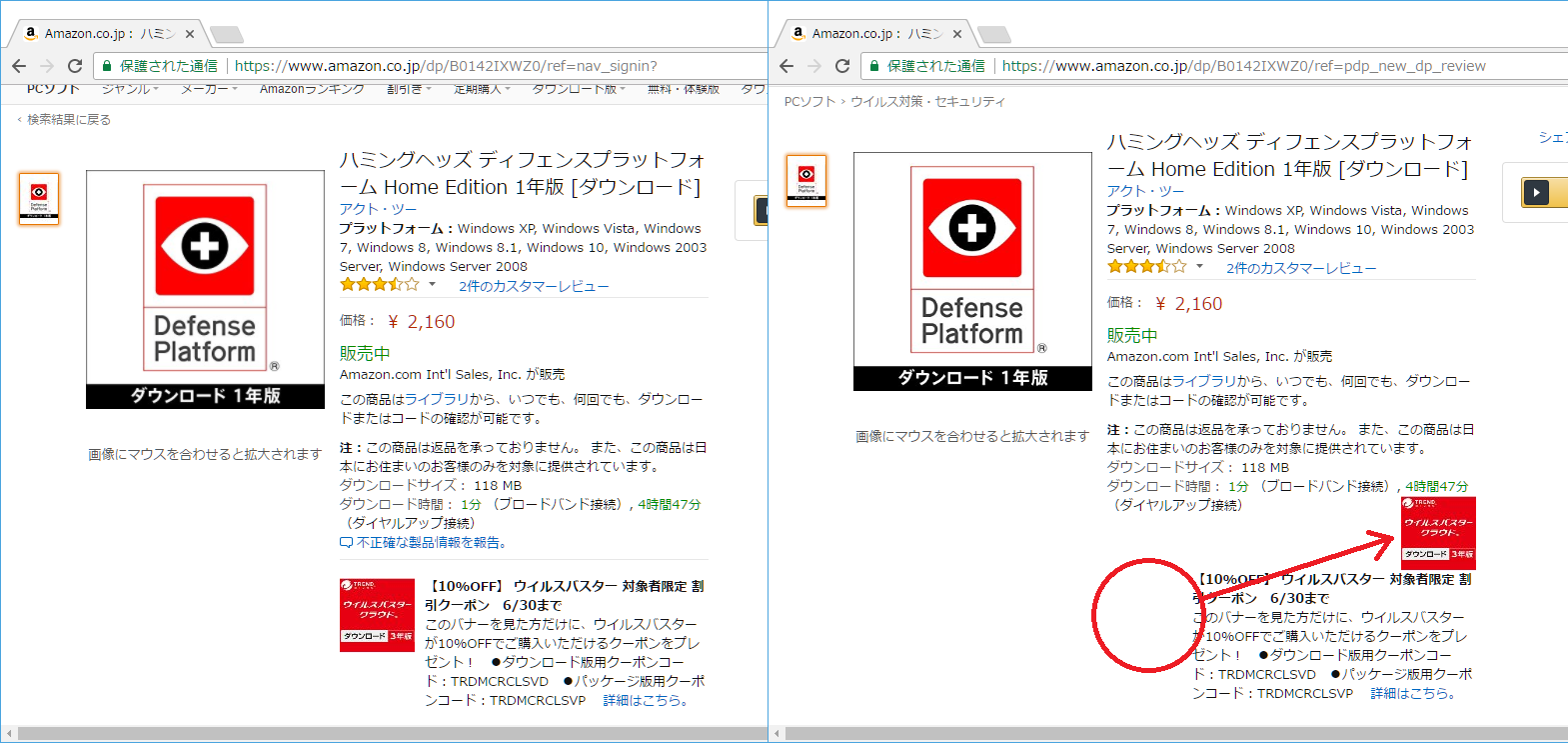
Task: Click the green lock icon in the right address bar
Action: (874, 66)
